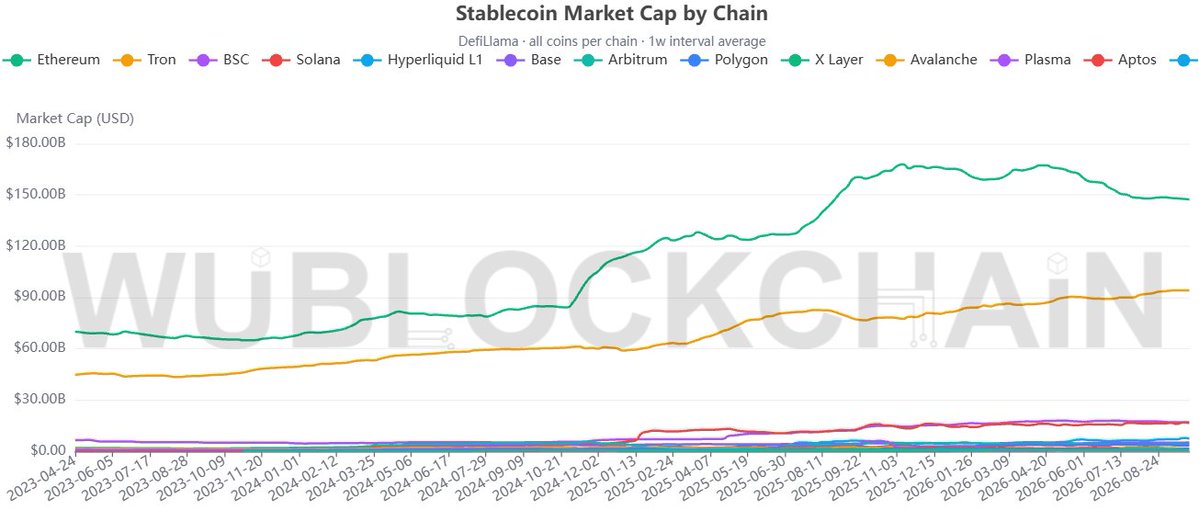Click the Stablecoin Market Cap by Chain title
This screenshot has height=510, width=1199.
coord(612,13)
